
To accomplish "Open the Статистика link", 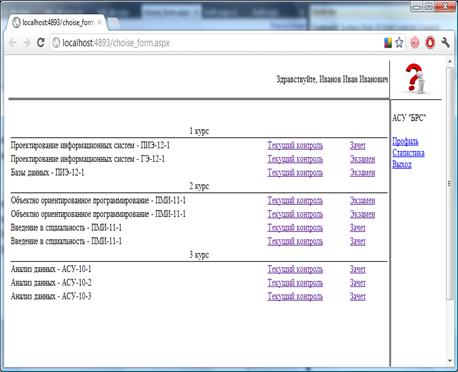I will 408,153.
